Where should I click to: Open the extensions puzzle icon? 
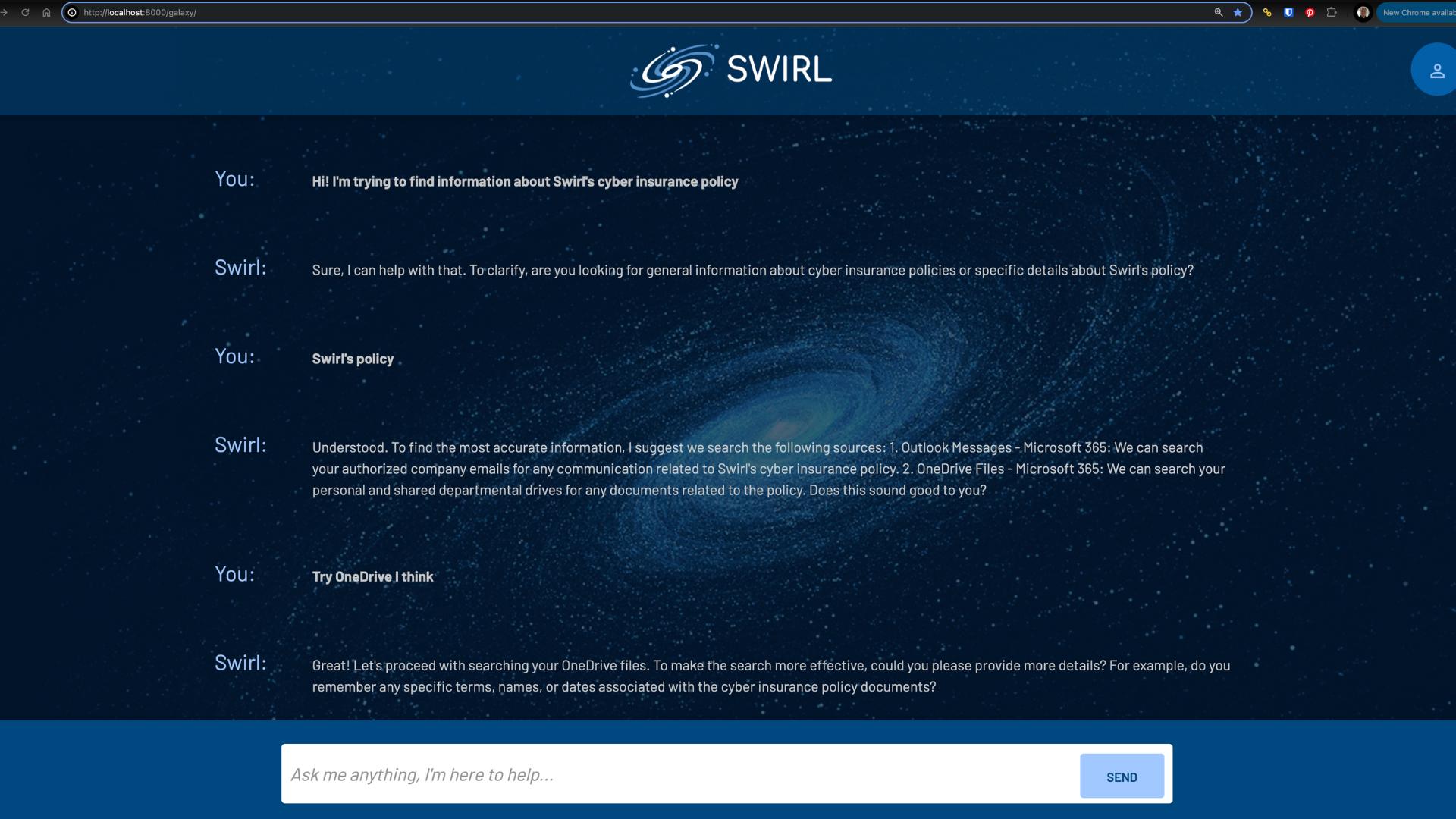coord(1332,12)
